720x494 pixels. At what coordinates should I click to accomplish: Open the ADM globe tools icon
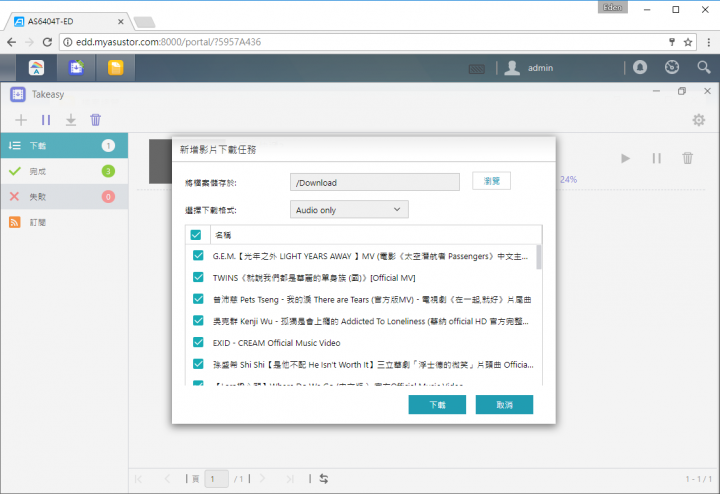pyautogui.click(x=672, y=67)
